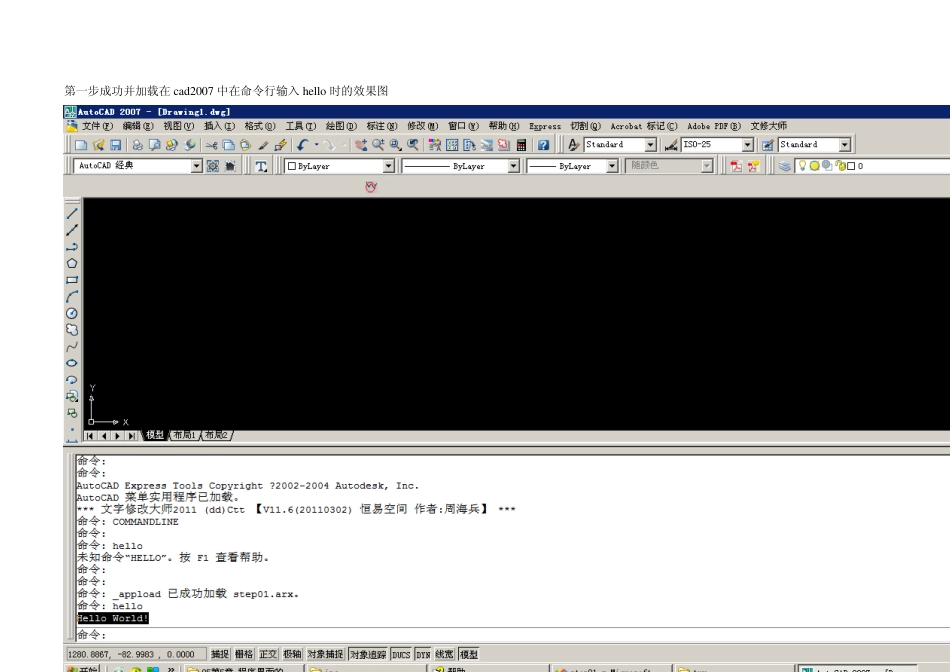Screen dimensions: 950x672
Task: Switch to the 布局2 layout tab
Action: [x=216, y=435]
